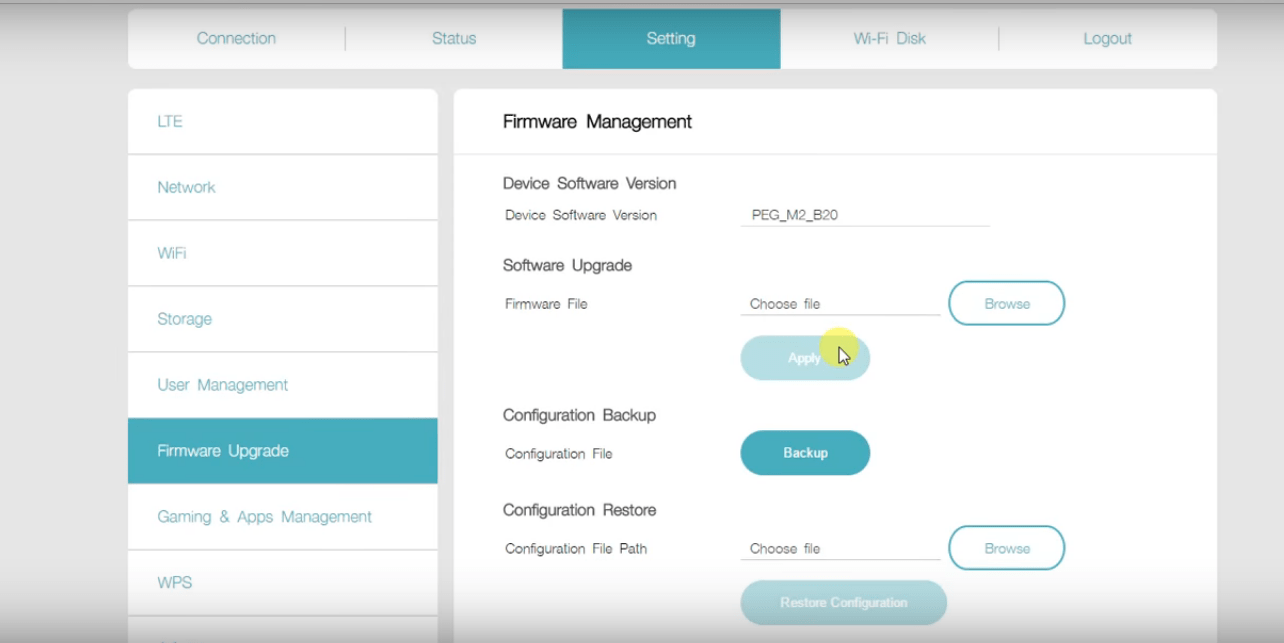
Task: Open the WPS sidebar item
Action: [283, 583]
